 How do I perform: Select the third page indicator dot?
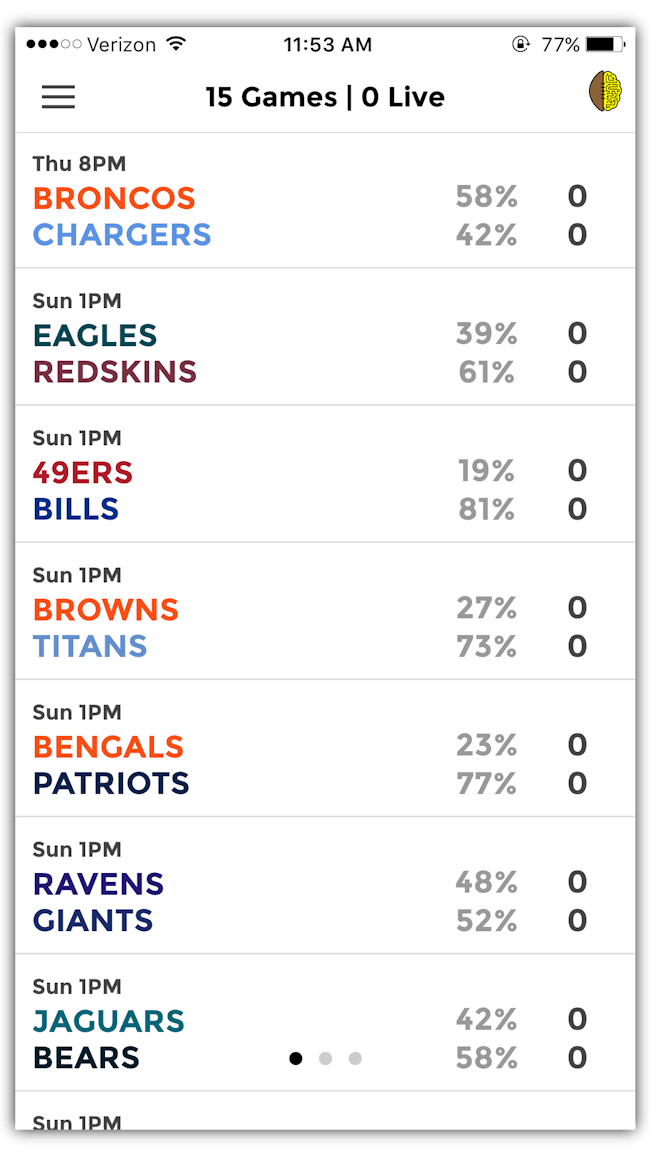[356, 1058]
